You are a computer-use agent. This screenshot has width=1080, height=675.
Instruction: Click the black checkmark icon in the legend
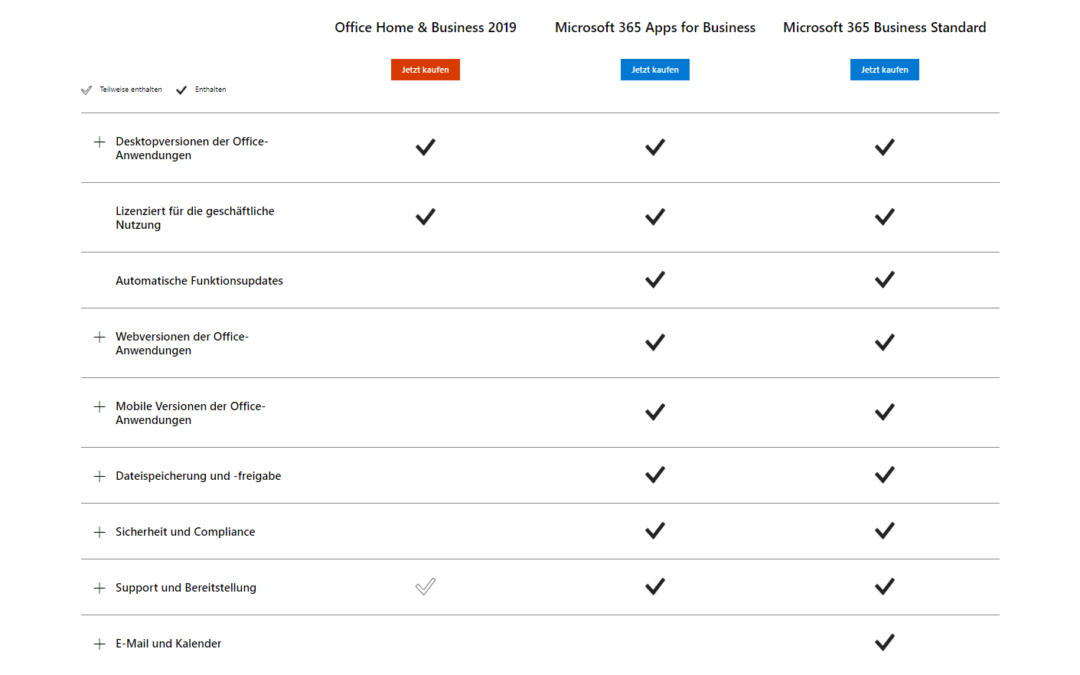pyautogui.click(x=181, y=90)
